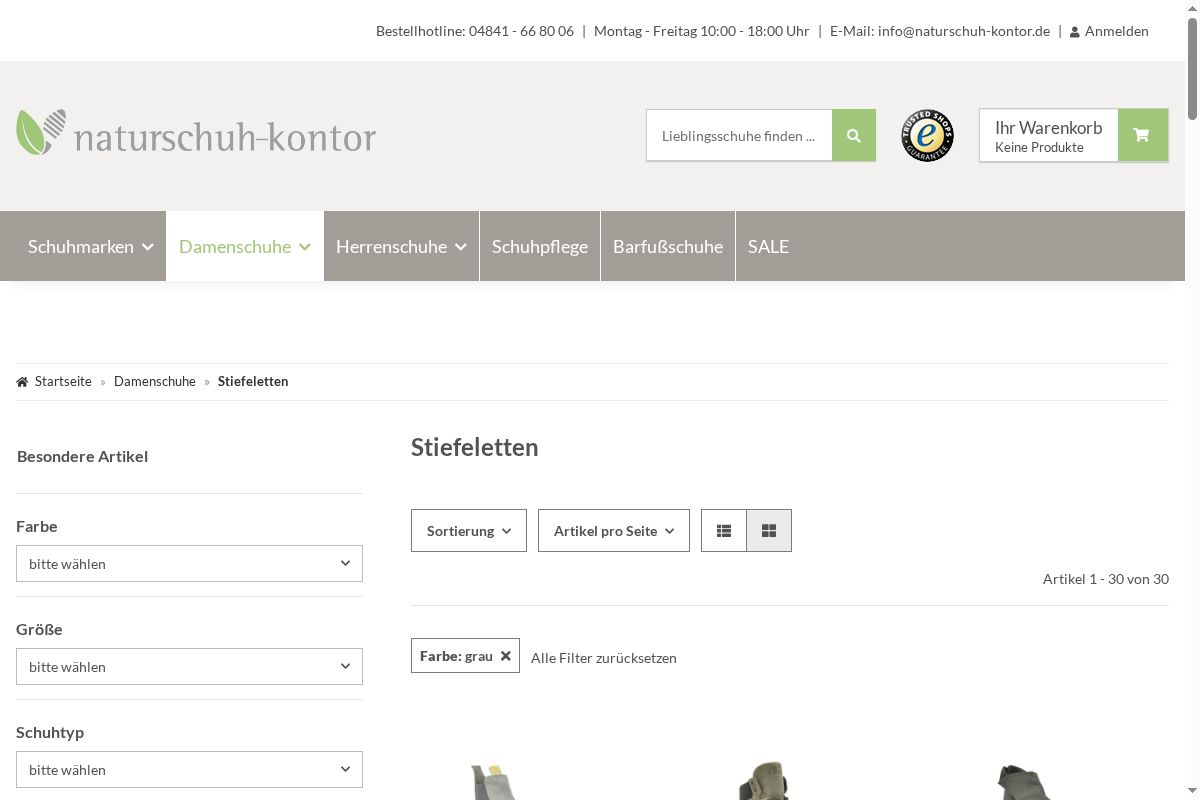Click the home icon in breadcrumb
Image resolution: width=1200 pixels, height=800 pixels.
click(22, 382)
